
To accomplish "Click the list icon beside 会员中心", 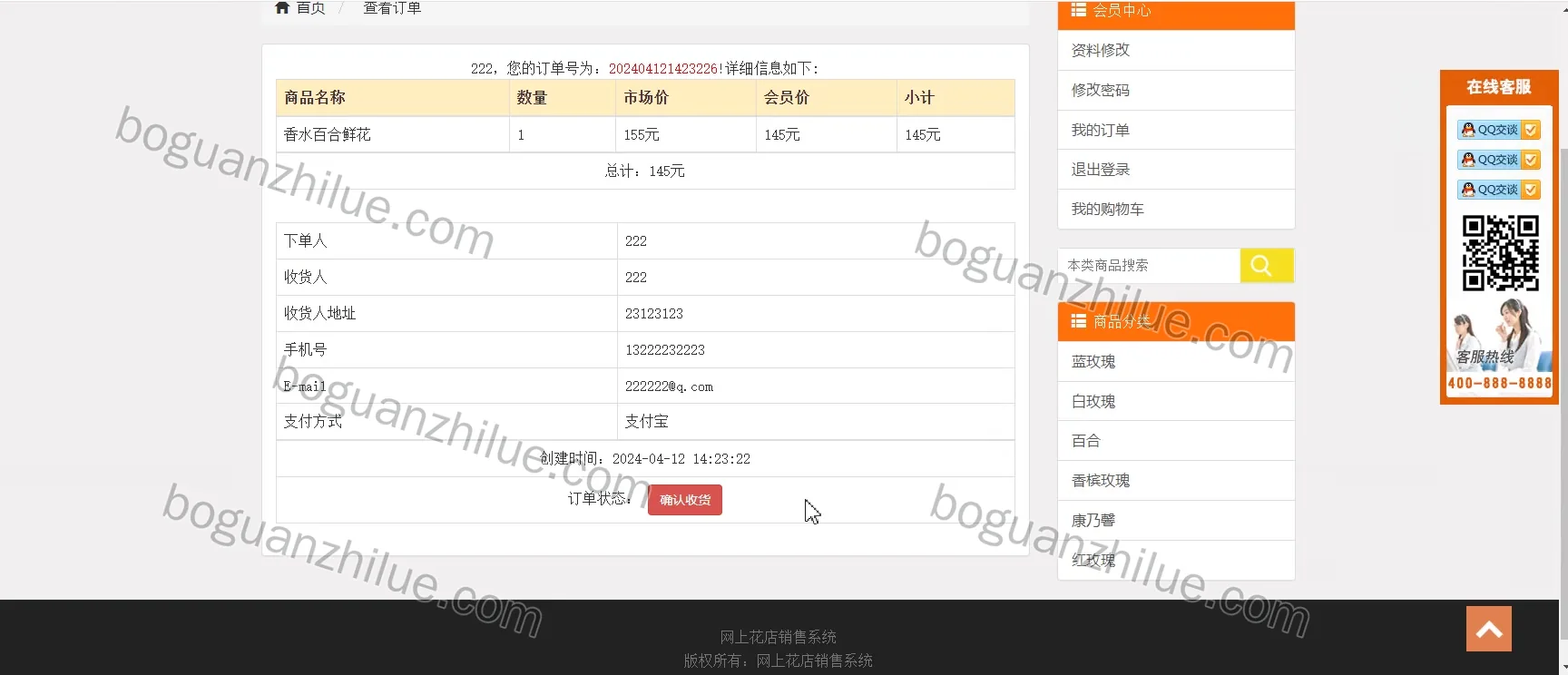I will pyautogui.click(x=1078, y=10).
